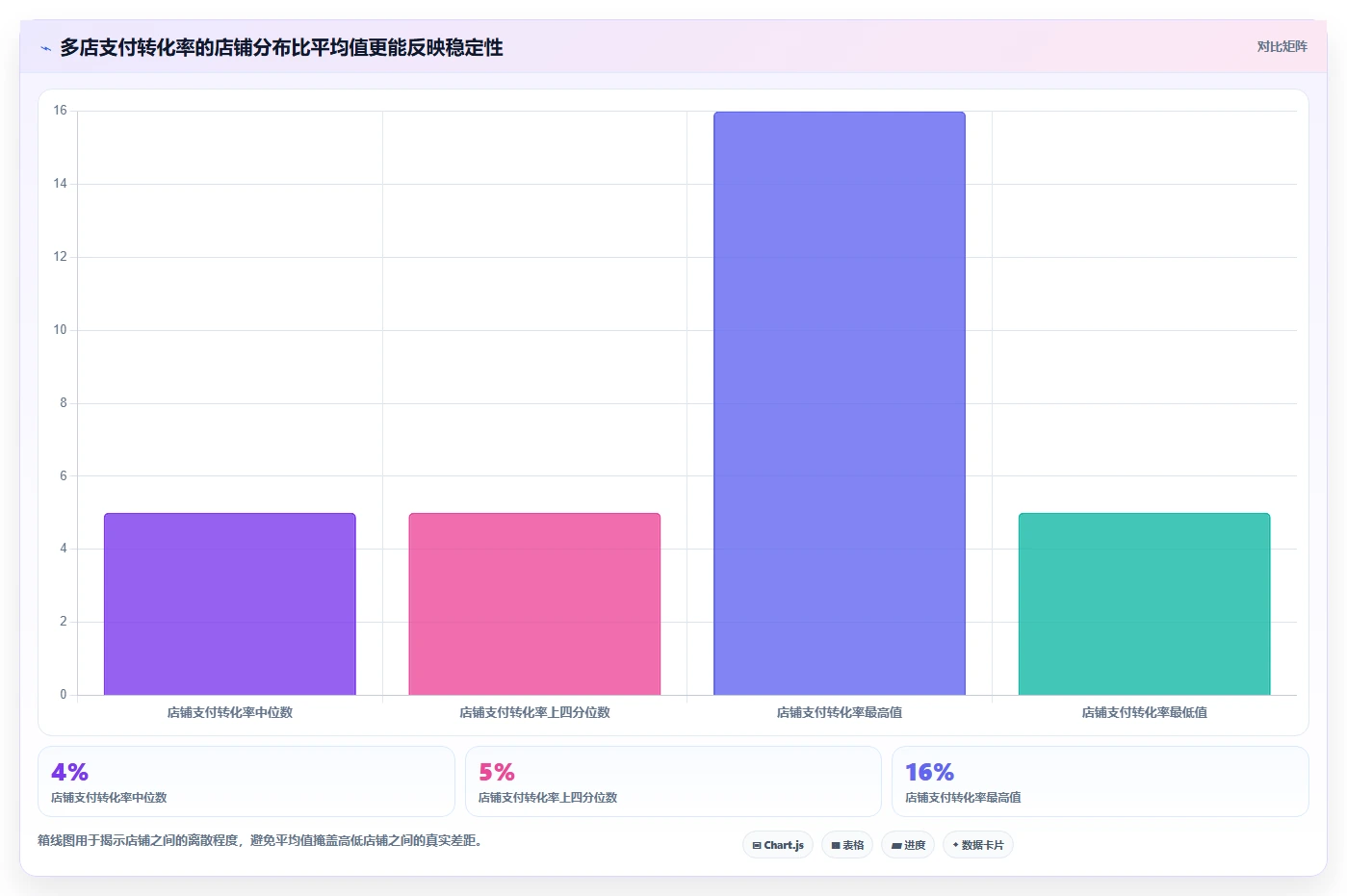Click the lightning icon beside the title
This screenshot has width=1347, height=896.
tap(45, 48)
